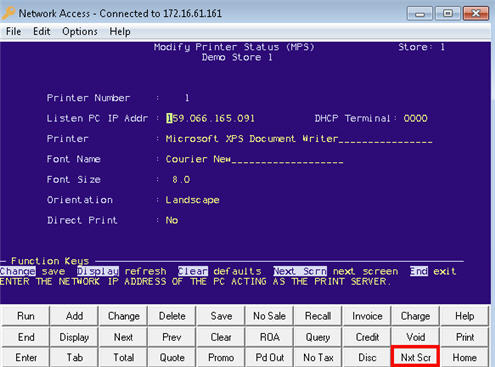Screen dimensions: 495x367
Task: Click the Total button
Action: point(123,357)
